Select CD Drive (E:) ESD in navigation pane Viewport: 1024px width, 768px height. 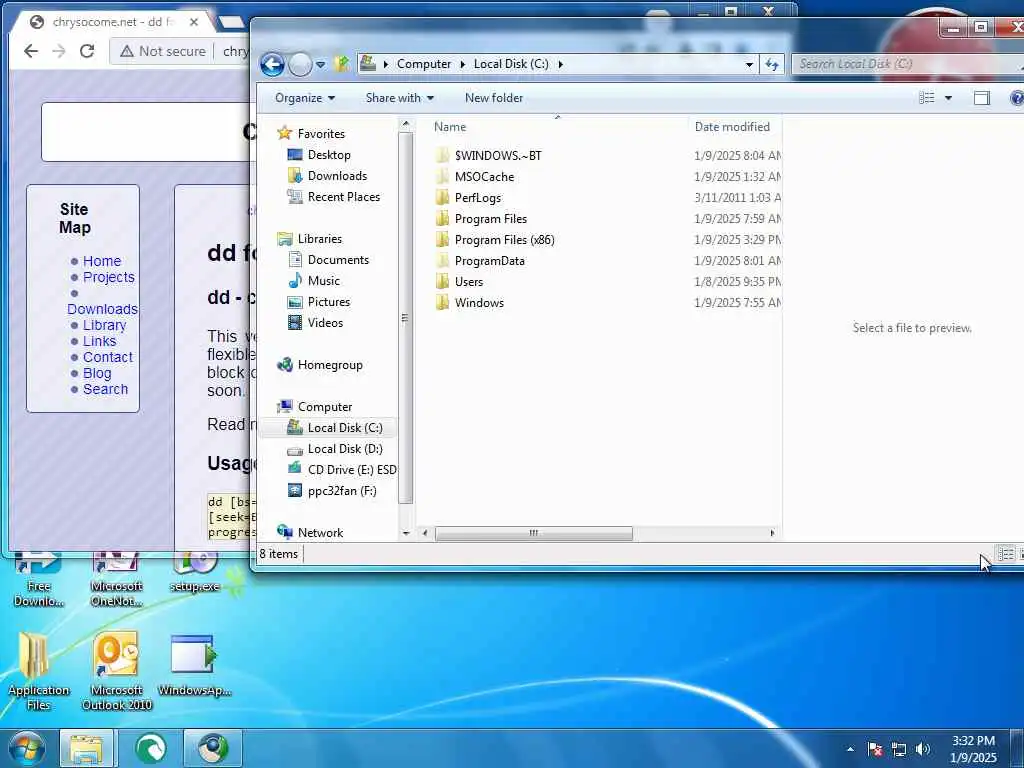tap(352, 470)
